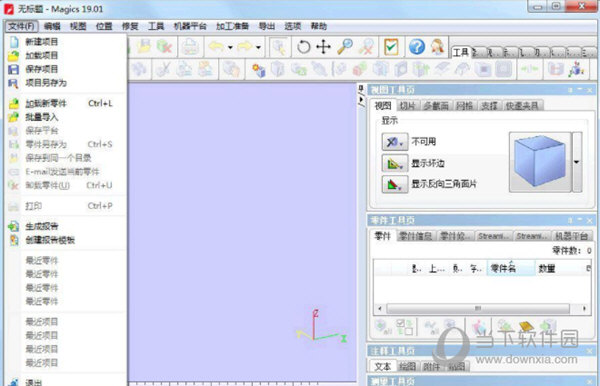Image resolution: width=600 pixels, height=386 pixels.
Task: Click the 数量 column header
Action: (x=546, y=269)
